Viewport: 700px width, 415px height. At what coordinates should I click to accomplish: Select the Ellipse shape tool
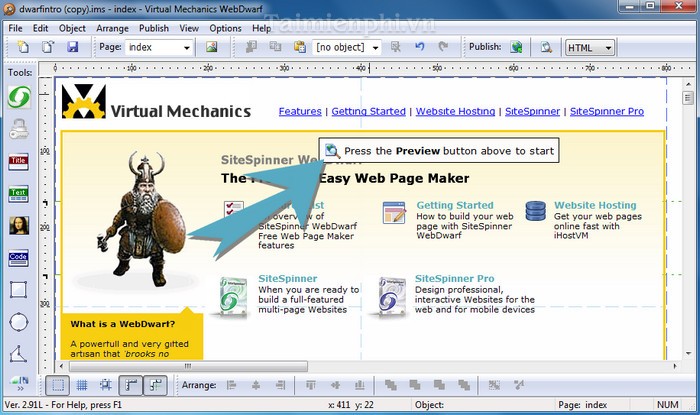pyautogui.click(x=18, y=322)
